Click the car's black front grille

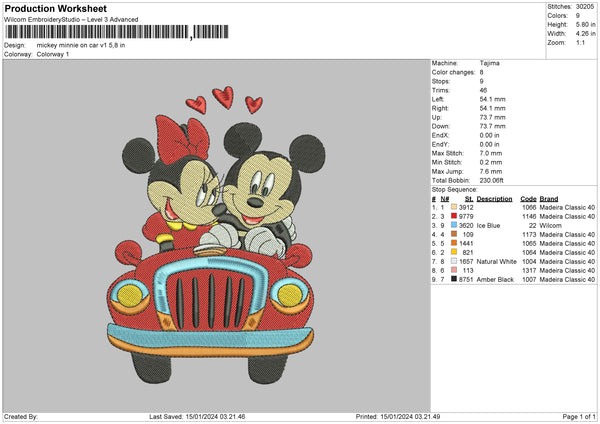210,298
